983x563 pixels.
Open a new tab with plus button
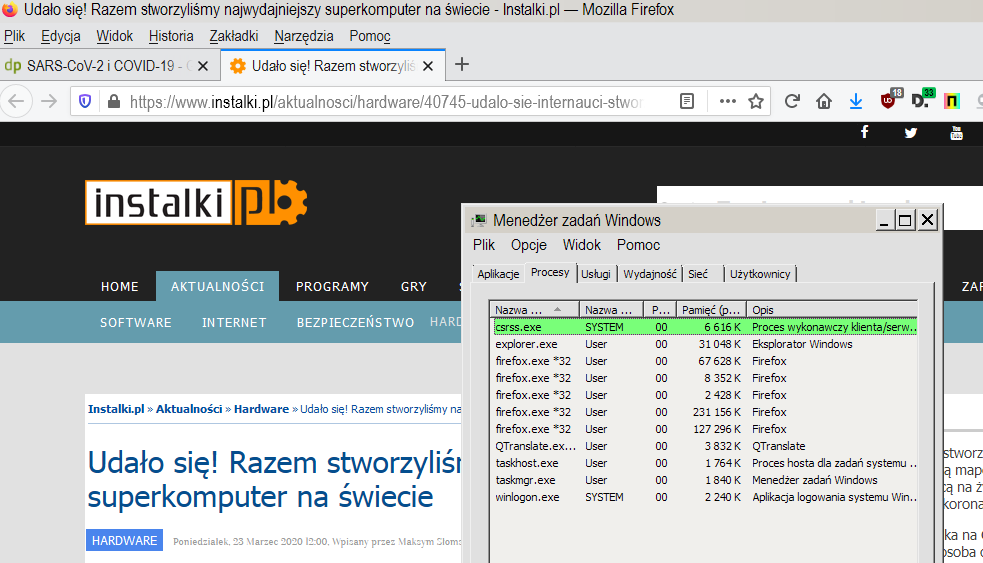pyautogui.click(x=461, y=65)
